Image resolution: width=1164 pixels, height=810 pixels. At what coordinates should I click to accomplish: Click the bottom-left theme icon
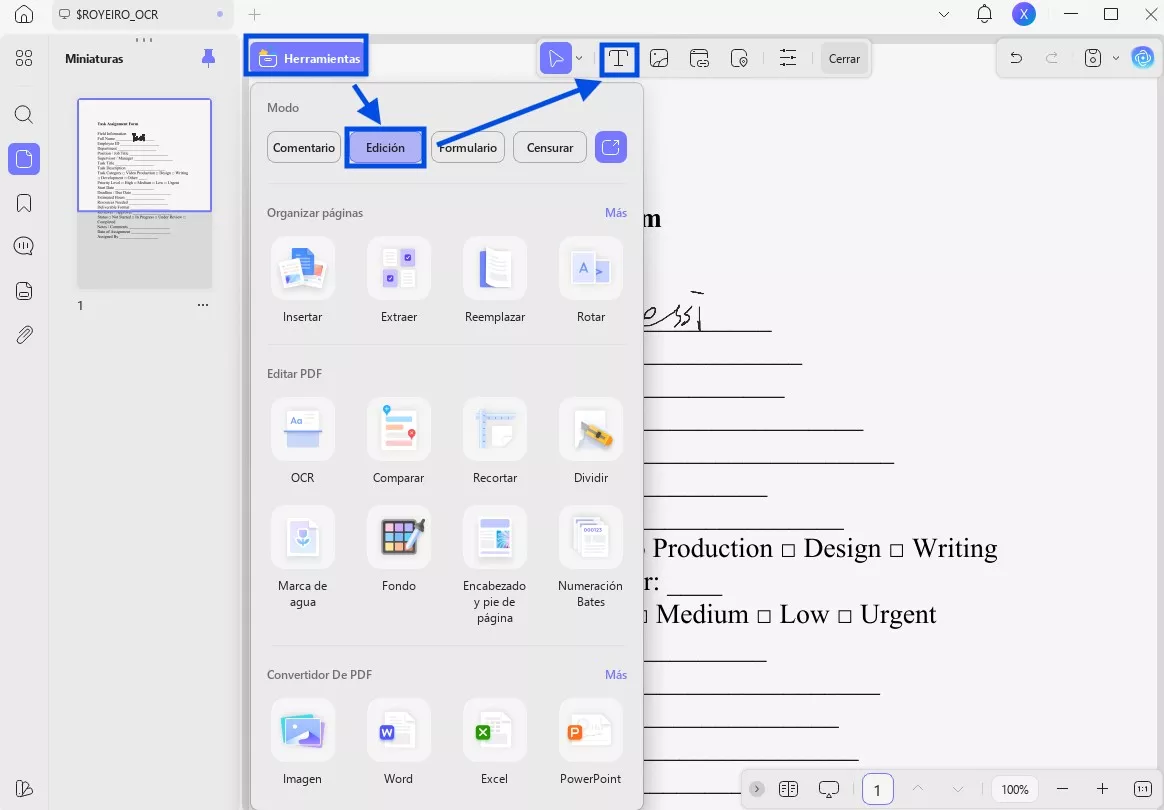coord(24,788)
